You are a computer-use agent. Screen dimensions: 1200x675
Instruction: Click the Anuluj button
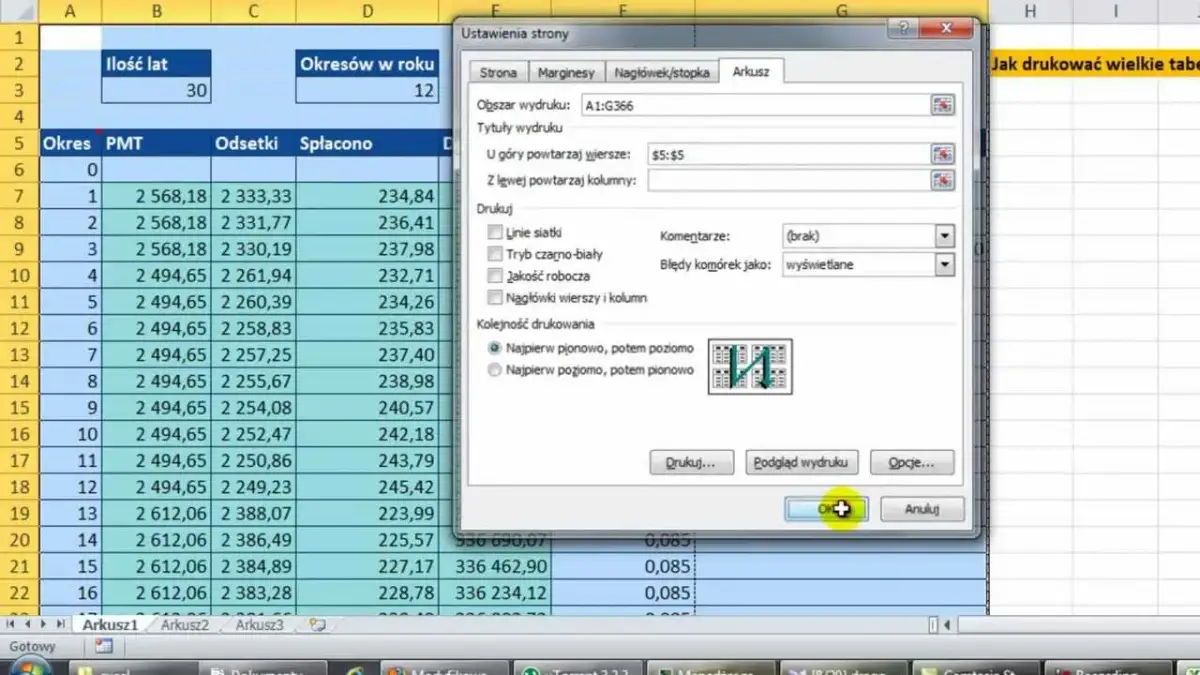tap(921, 509)
